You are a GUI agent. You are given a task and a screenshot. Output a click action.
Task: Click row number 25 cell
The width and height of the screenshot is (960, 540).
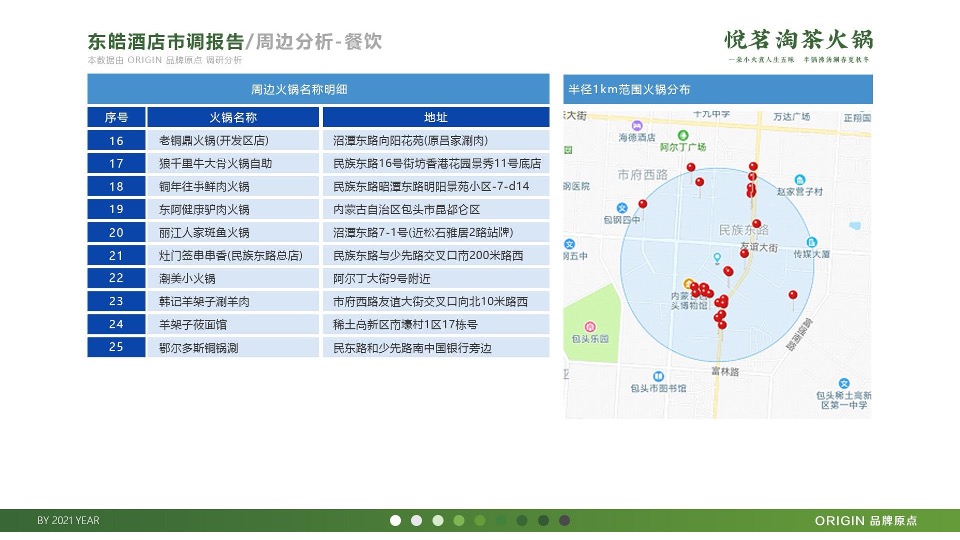point(116,347)
